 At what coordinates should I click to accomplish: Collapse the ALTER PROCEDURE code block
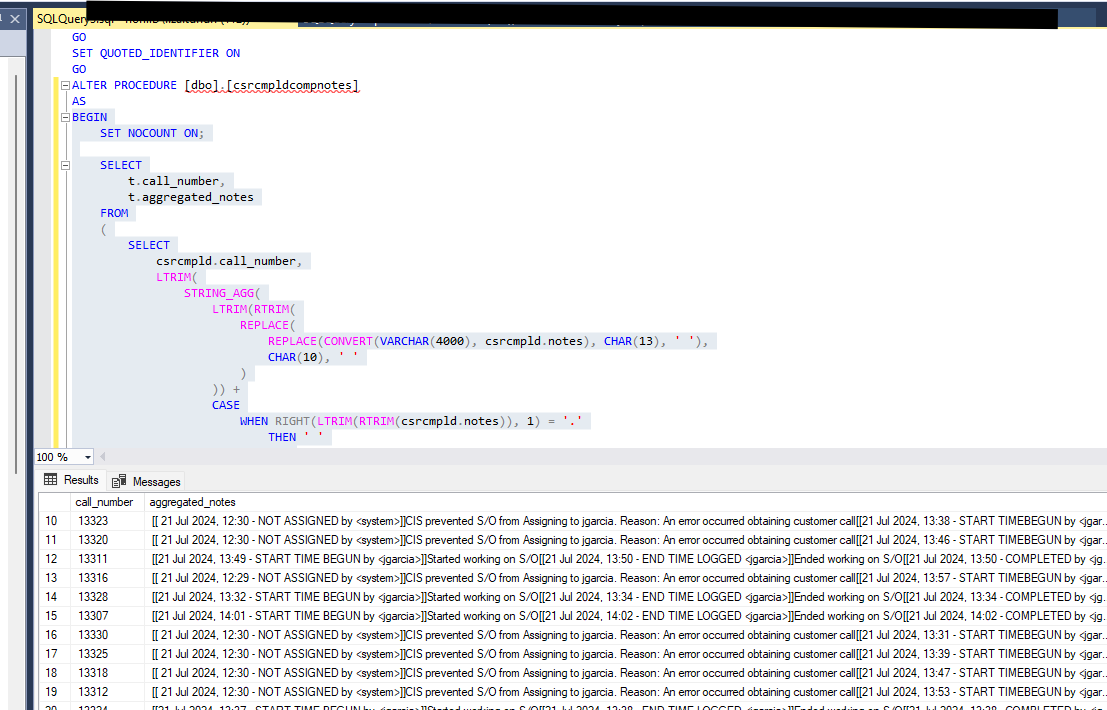click(65, 85)
